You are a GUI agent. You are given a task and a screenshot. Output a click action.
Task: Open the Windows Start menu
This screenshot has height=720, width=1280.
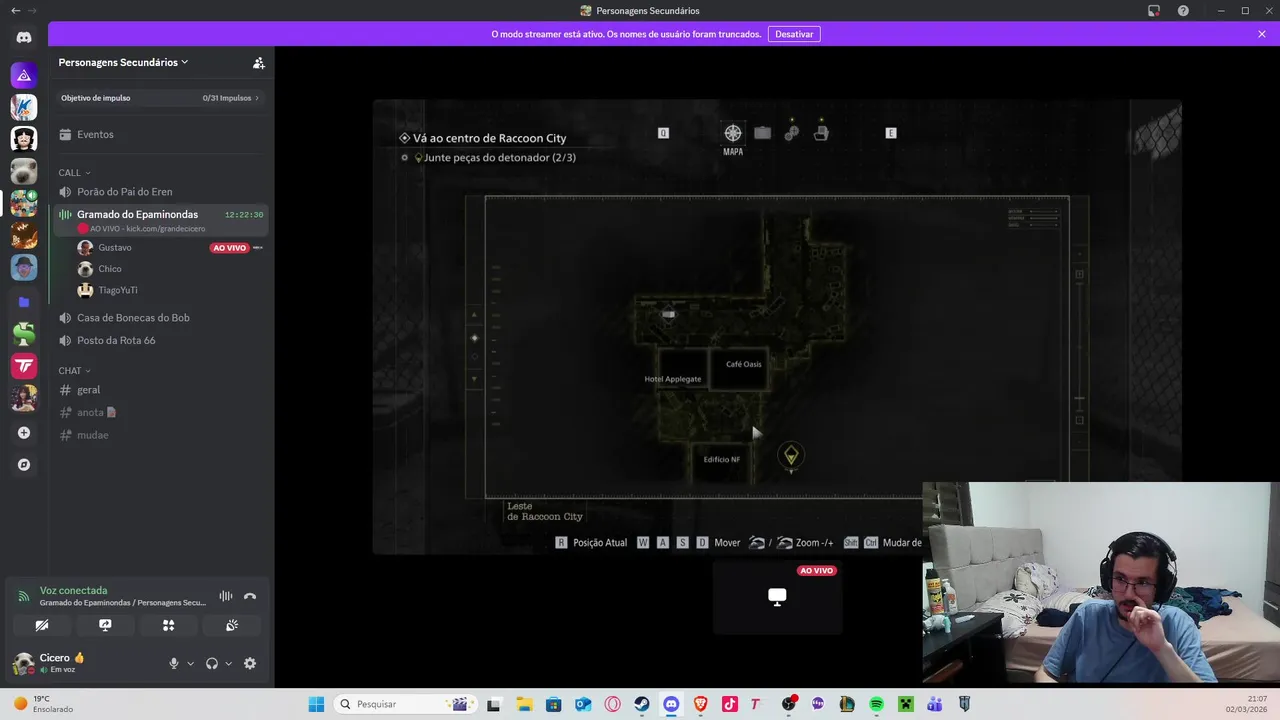[x=316, y=704]
